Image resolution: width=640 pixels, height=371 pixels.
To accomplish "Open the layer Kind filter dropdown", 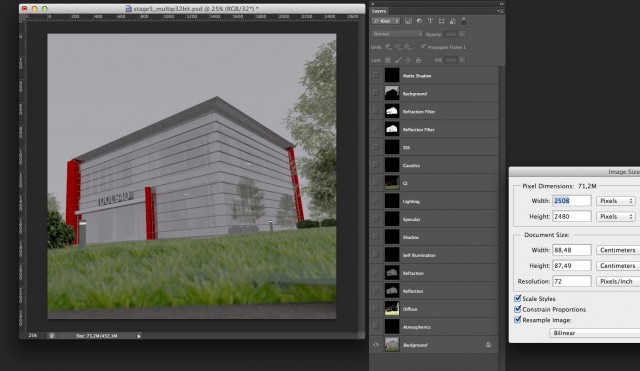I will [386, 21].
